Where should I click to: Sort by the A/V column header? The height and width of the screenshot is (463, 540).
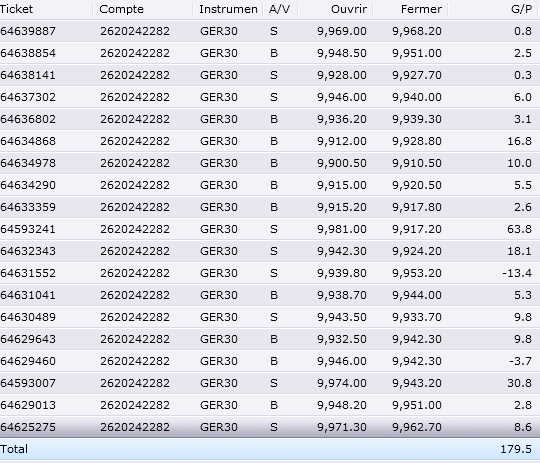(x=280, y=9)
